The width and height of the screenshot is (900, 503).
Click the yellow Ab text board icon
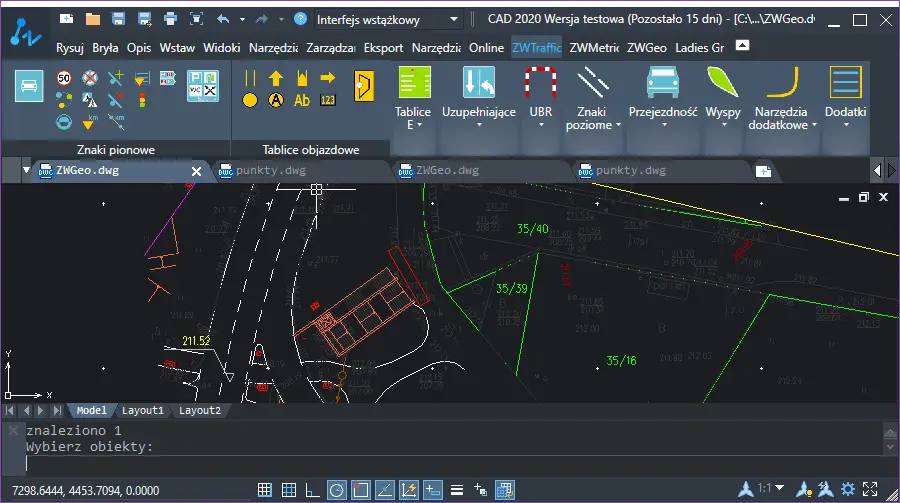click(302, 100)
